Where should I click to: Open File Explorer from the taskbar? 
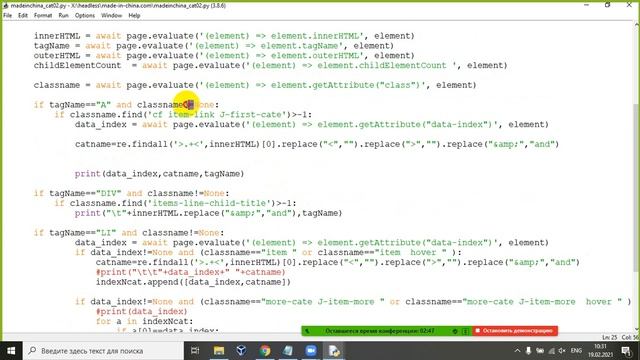(x=219, y=351)
